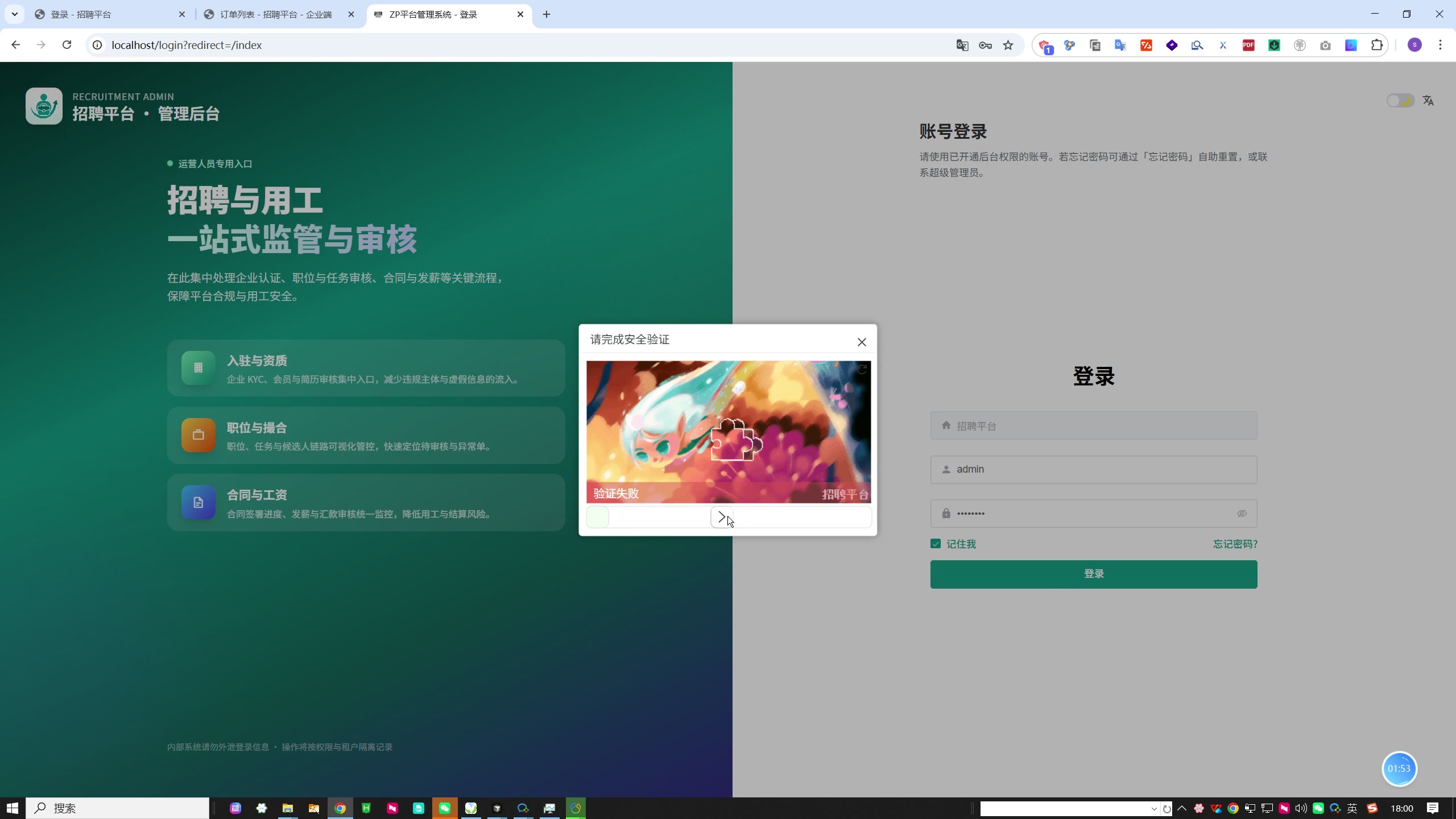This screenshot has height=819, width=1456.
Task: Bookmark this page with star icon
Action: (x=1008, y=45)
